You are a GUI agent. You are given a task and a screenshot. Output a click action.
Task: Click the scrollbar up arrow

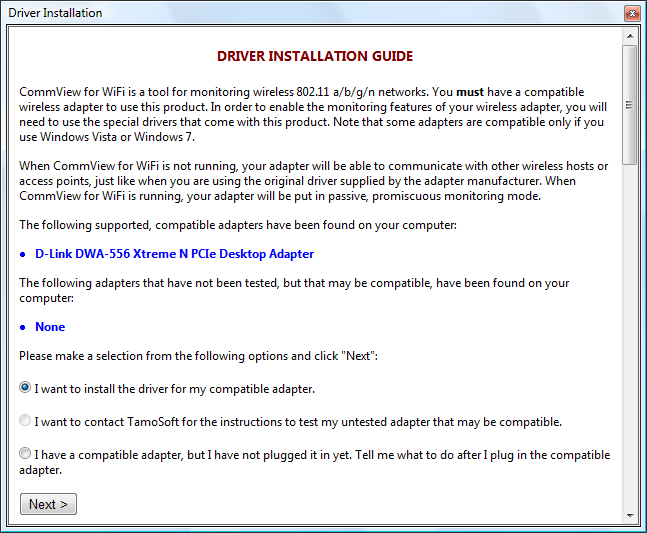630,36
